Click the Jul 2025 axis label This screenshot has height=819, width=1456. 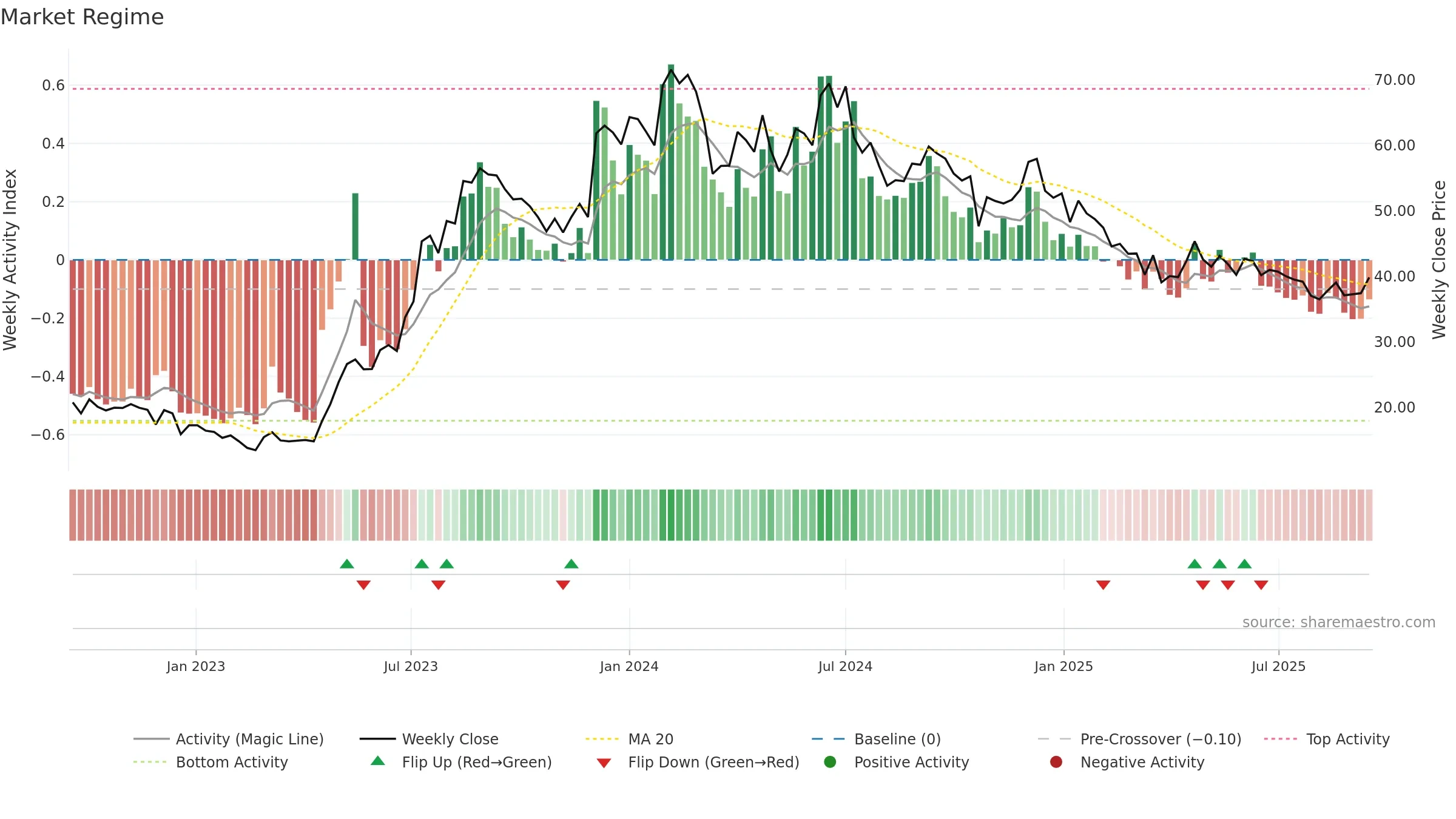[1278, 667]
